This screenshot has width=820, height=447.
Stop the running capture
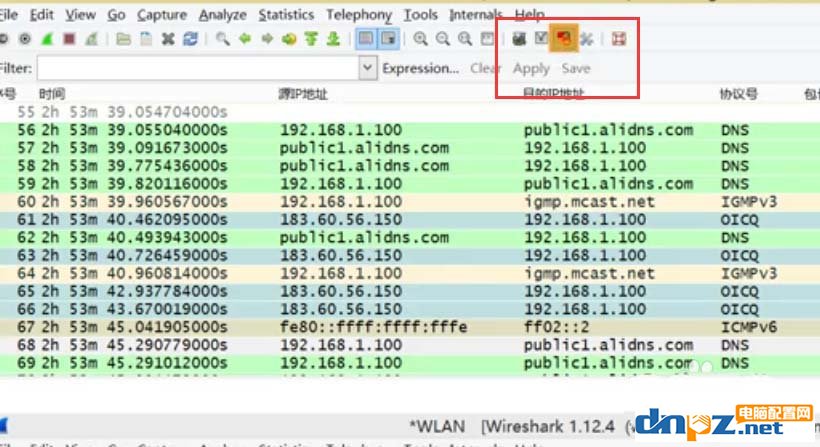(x=69, y=39)
